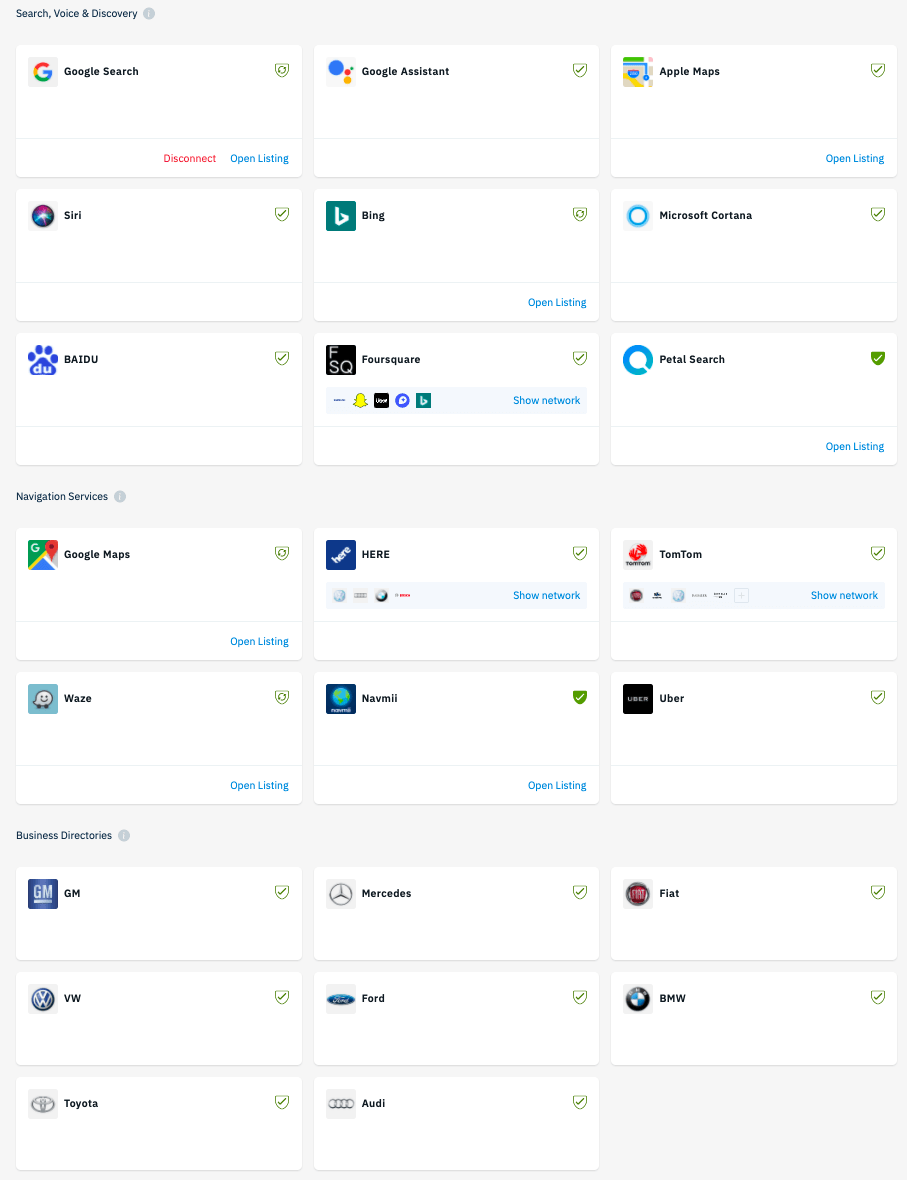Click the Waze logo icon
This screenshot has height=1180, width=907.
click(x=43, y=698)
